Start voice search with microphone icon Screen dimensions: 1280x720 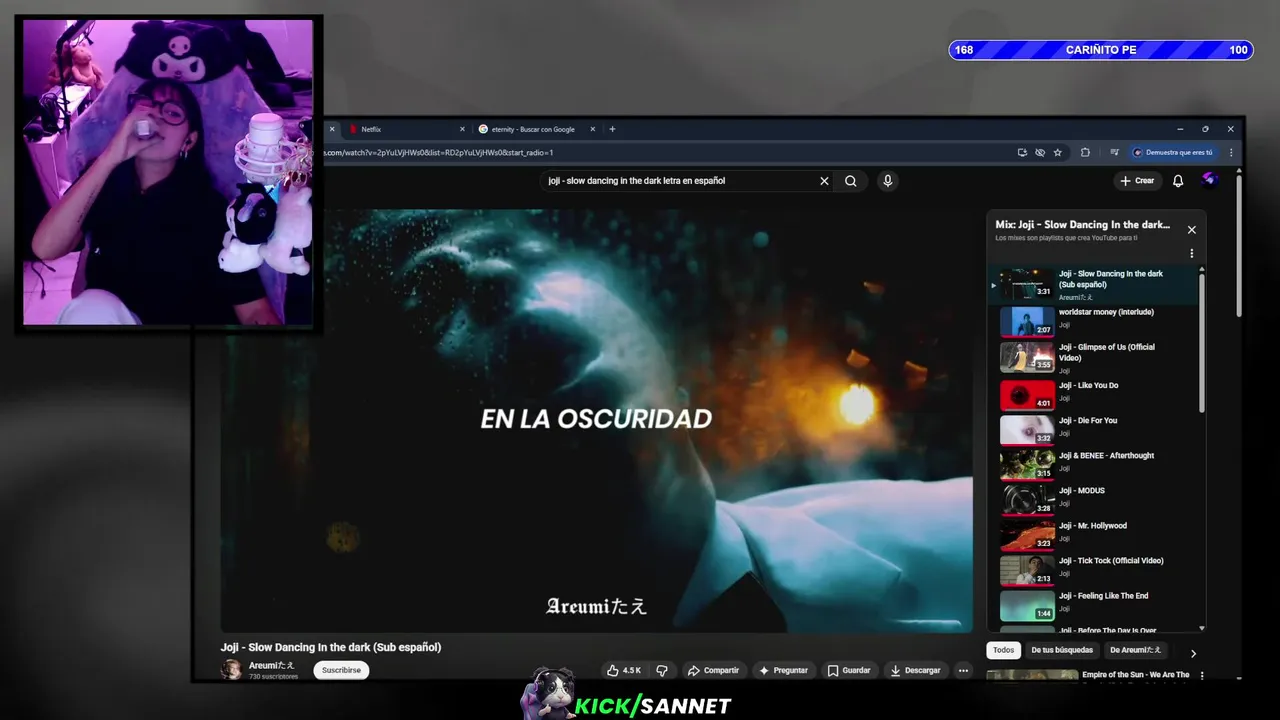click(x=887, y=181)
